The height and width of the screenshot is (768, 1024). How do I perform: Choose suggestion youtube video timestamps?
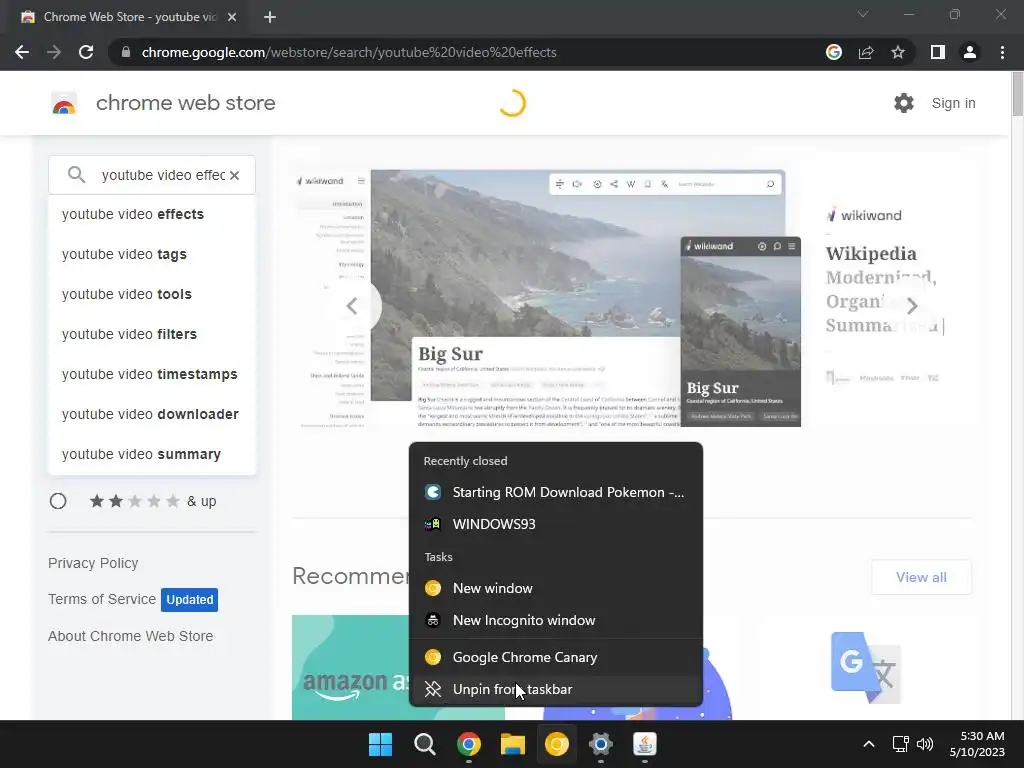click(152, 374)
